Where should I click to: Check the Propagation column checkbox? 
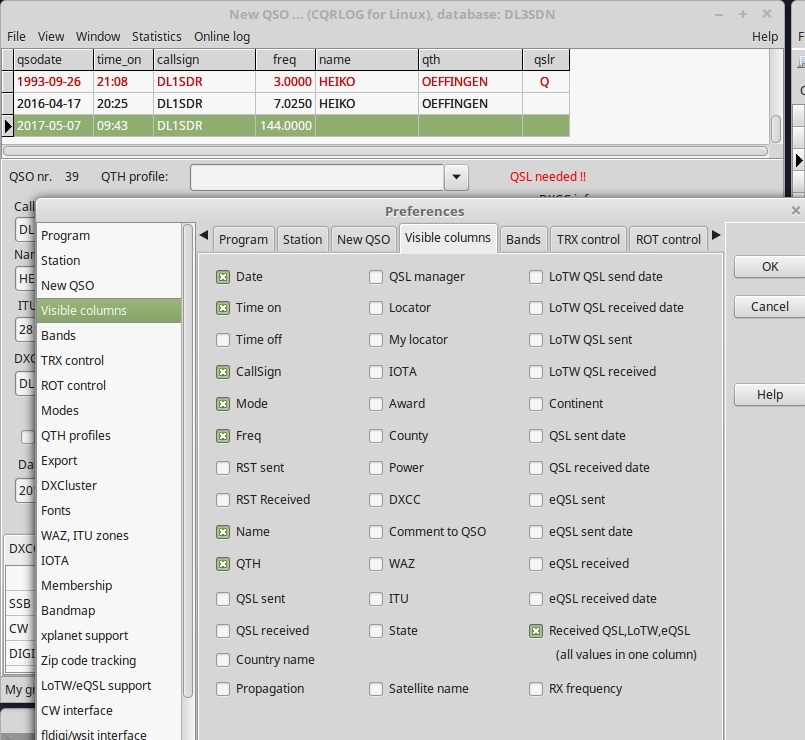223,689
